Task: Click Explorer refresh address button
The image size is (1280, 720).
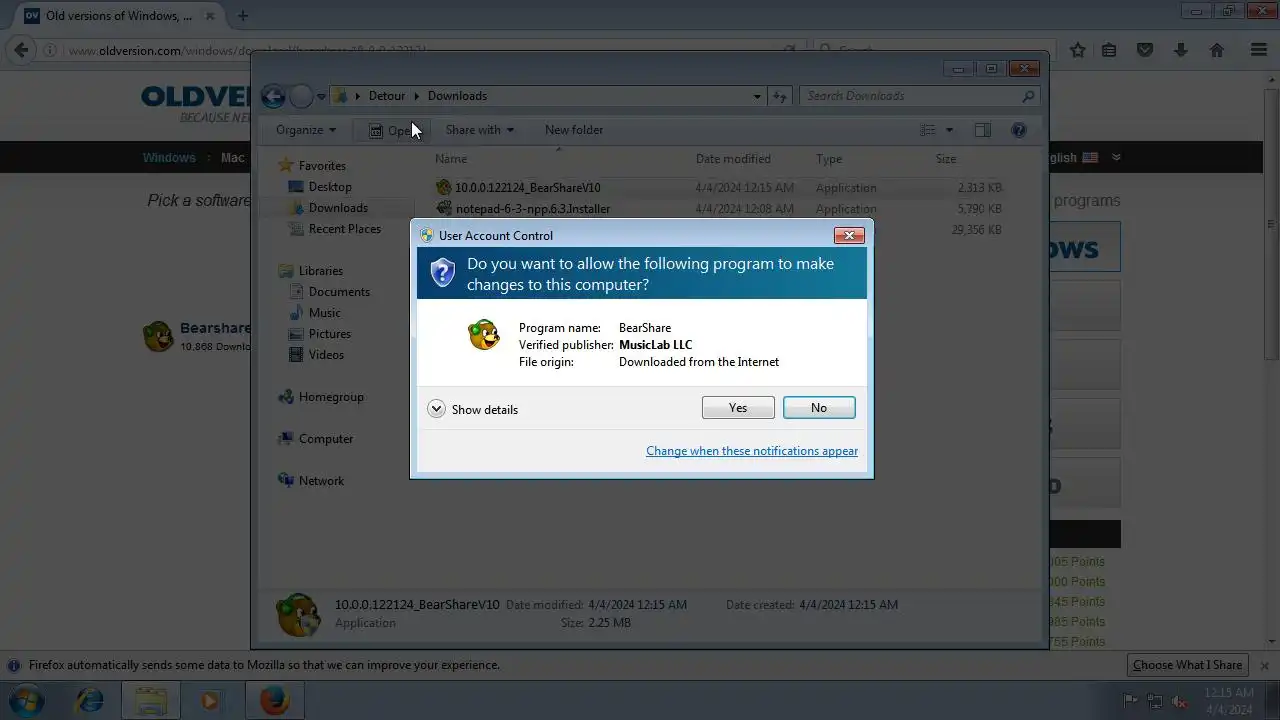Action: (x=780, y=97)
